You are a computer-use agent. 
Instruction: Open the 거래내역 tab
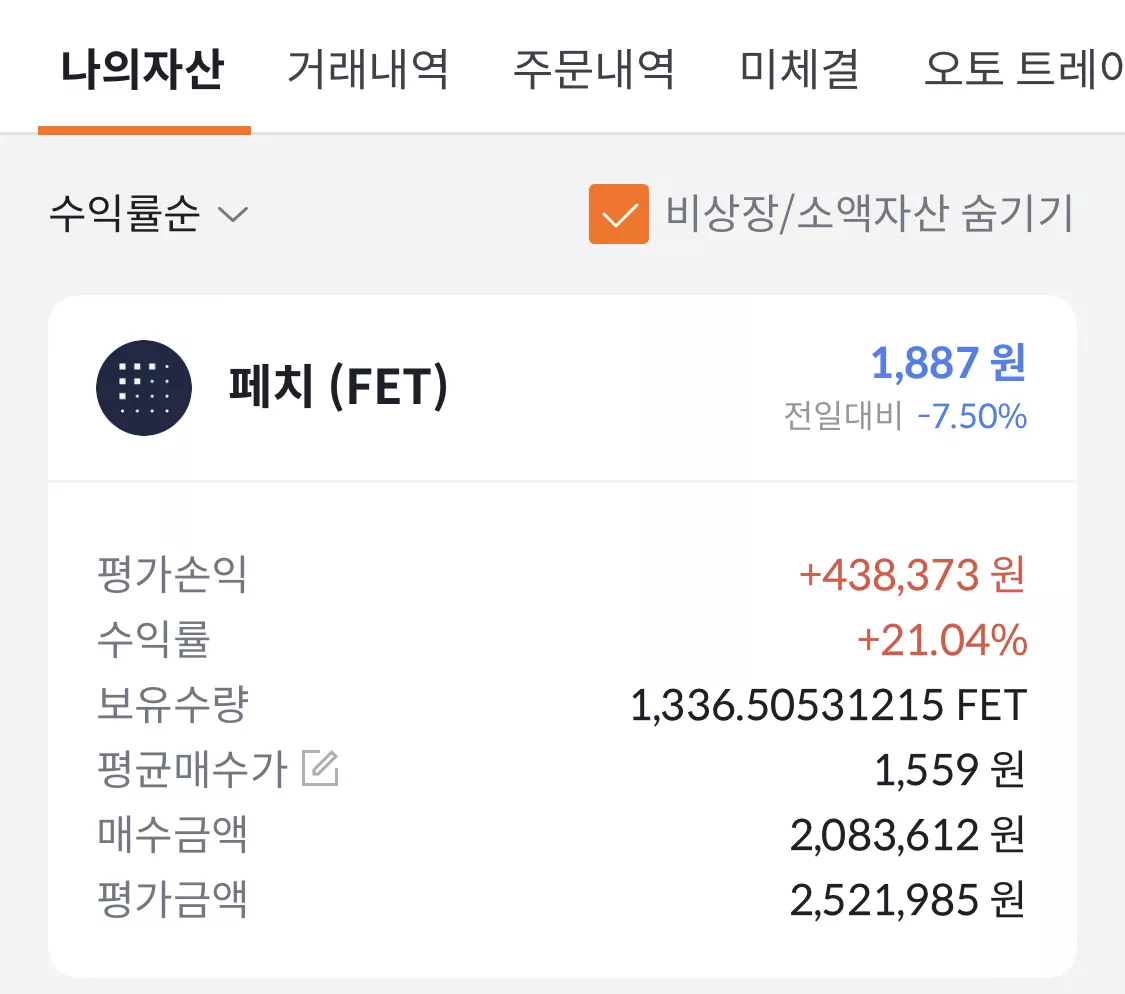pyautogui.click(x=368, y=70)
